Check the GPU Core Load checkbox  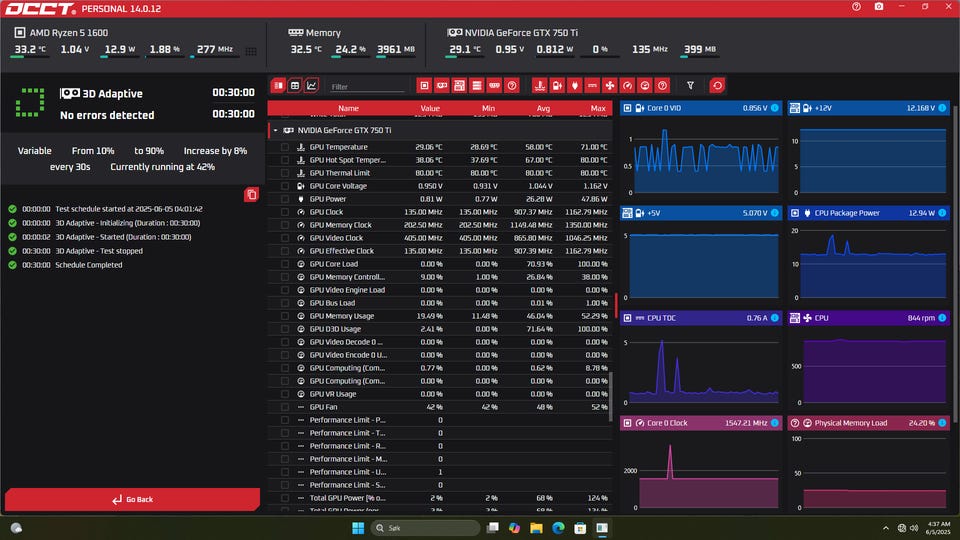point(285,264)
